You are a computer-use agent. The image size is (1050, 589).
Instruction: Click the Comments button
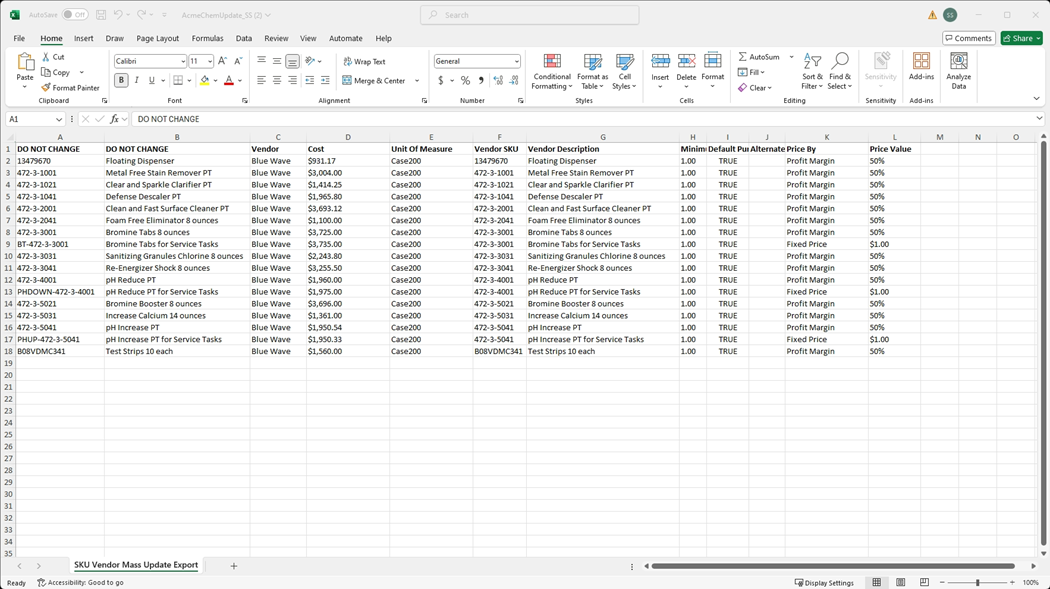(x=968, y=38)
